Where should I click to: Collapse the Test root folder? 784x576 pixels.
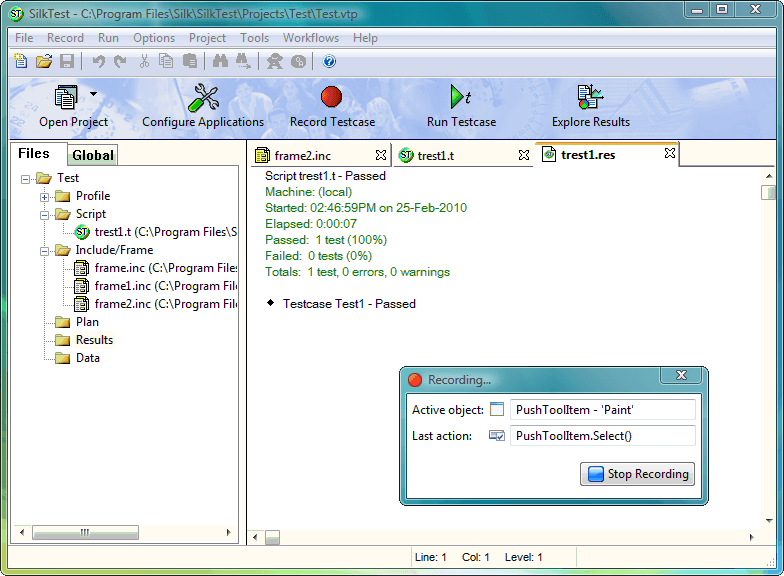[x=25, y=178]
